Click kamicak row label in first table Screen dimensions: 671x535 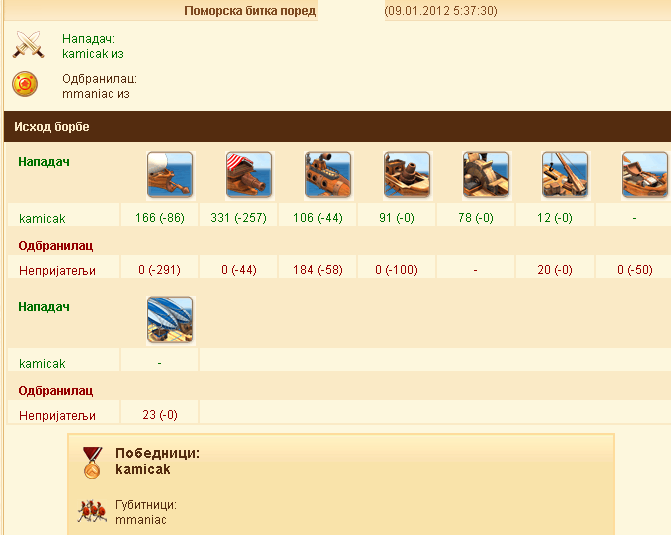(42, 219)
